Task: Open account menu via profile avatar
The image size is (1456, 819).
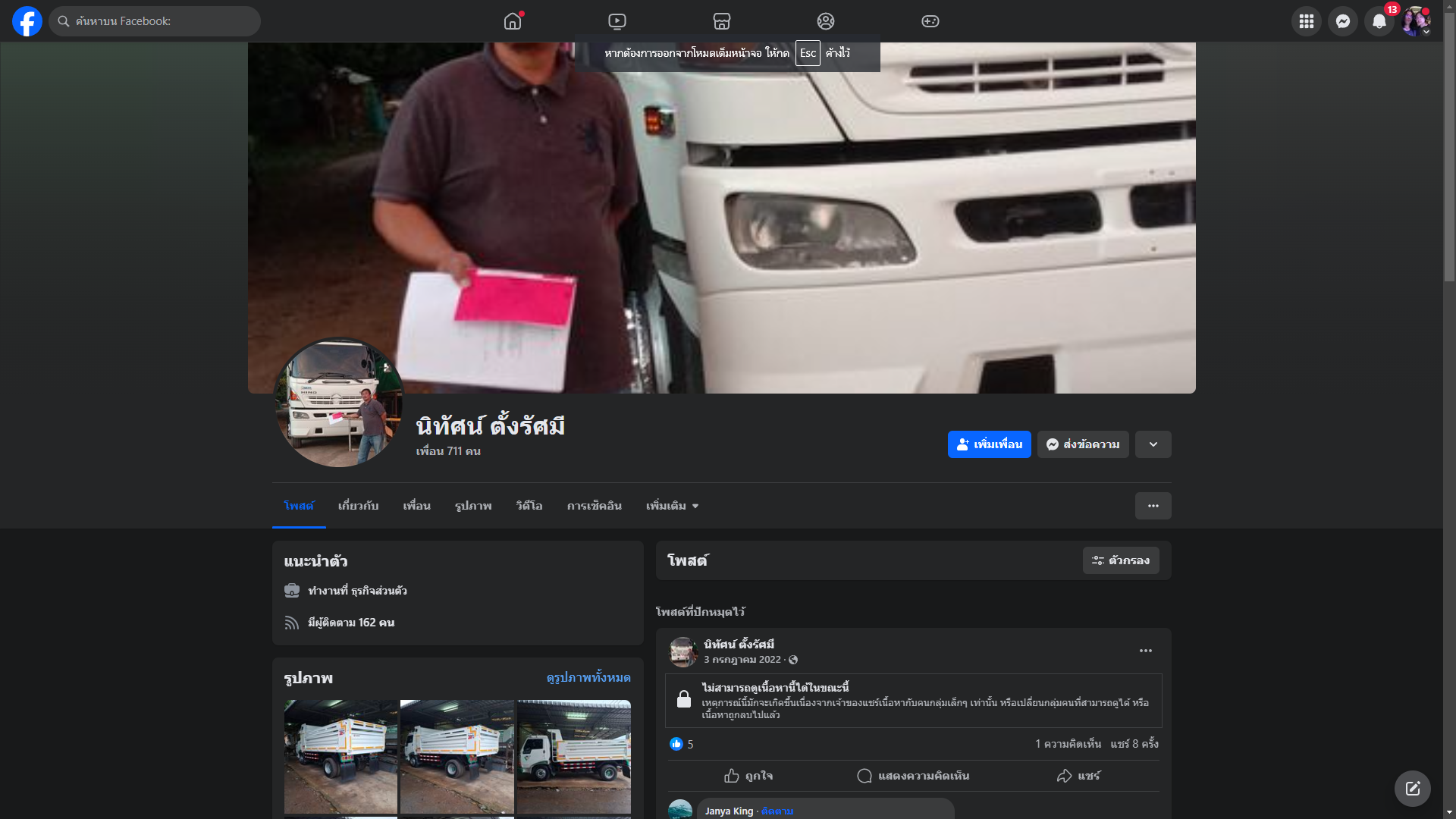Action: [x=1415, y=21]
